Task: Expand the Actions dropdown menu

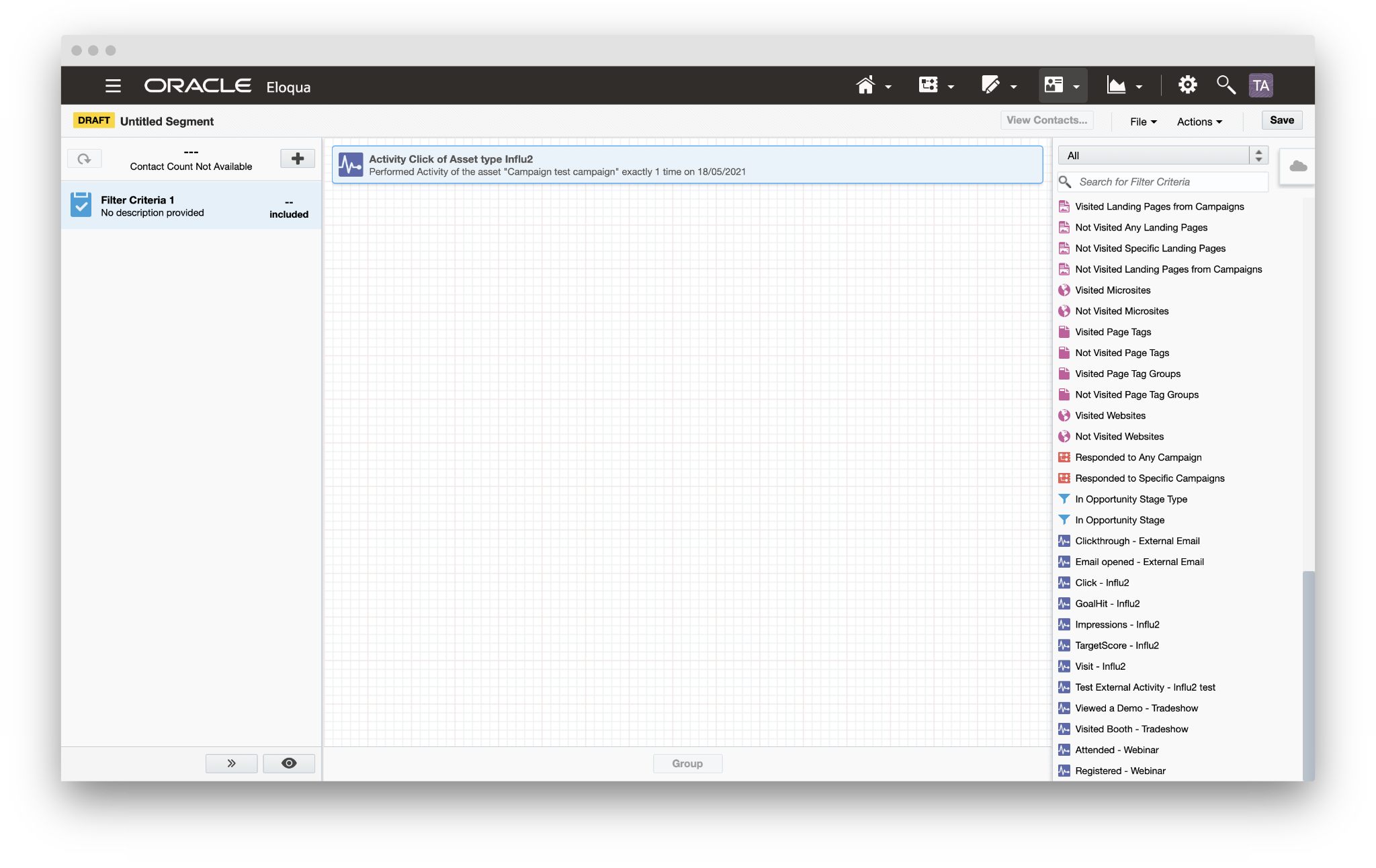Action: [x=1199, y=122]
